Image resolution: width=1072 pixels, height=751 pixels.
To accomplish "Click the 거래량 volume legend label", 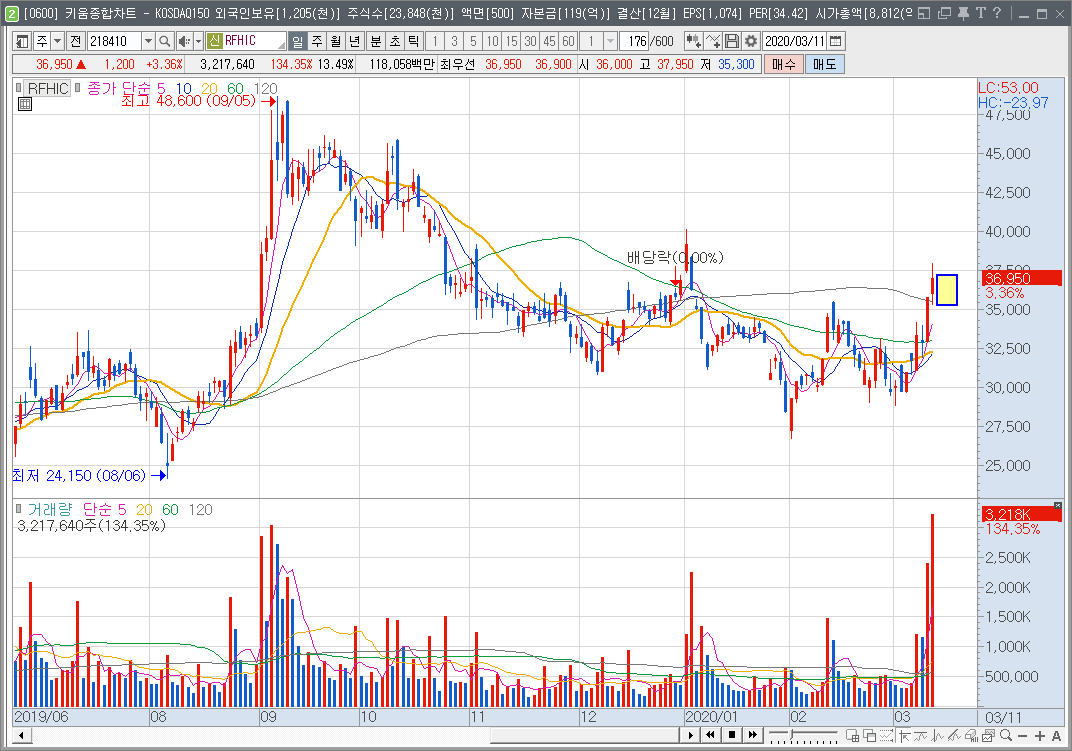I will (49, 510).
